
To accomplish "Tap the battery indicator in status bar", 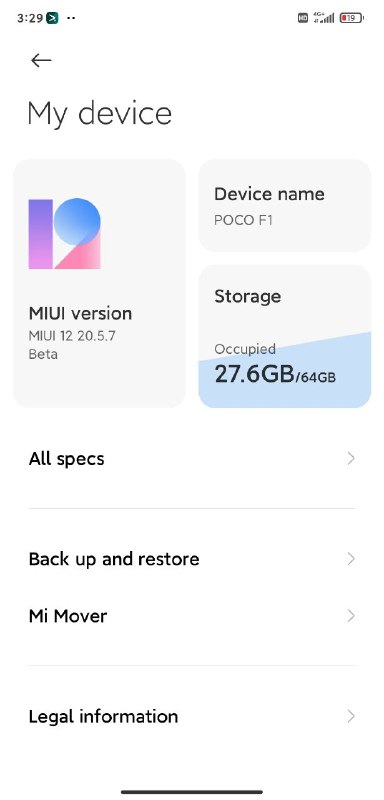I will click(x=352, y=18).
